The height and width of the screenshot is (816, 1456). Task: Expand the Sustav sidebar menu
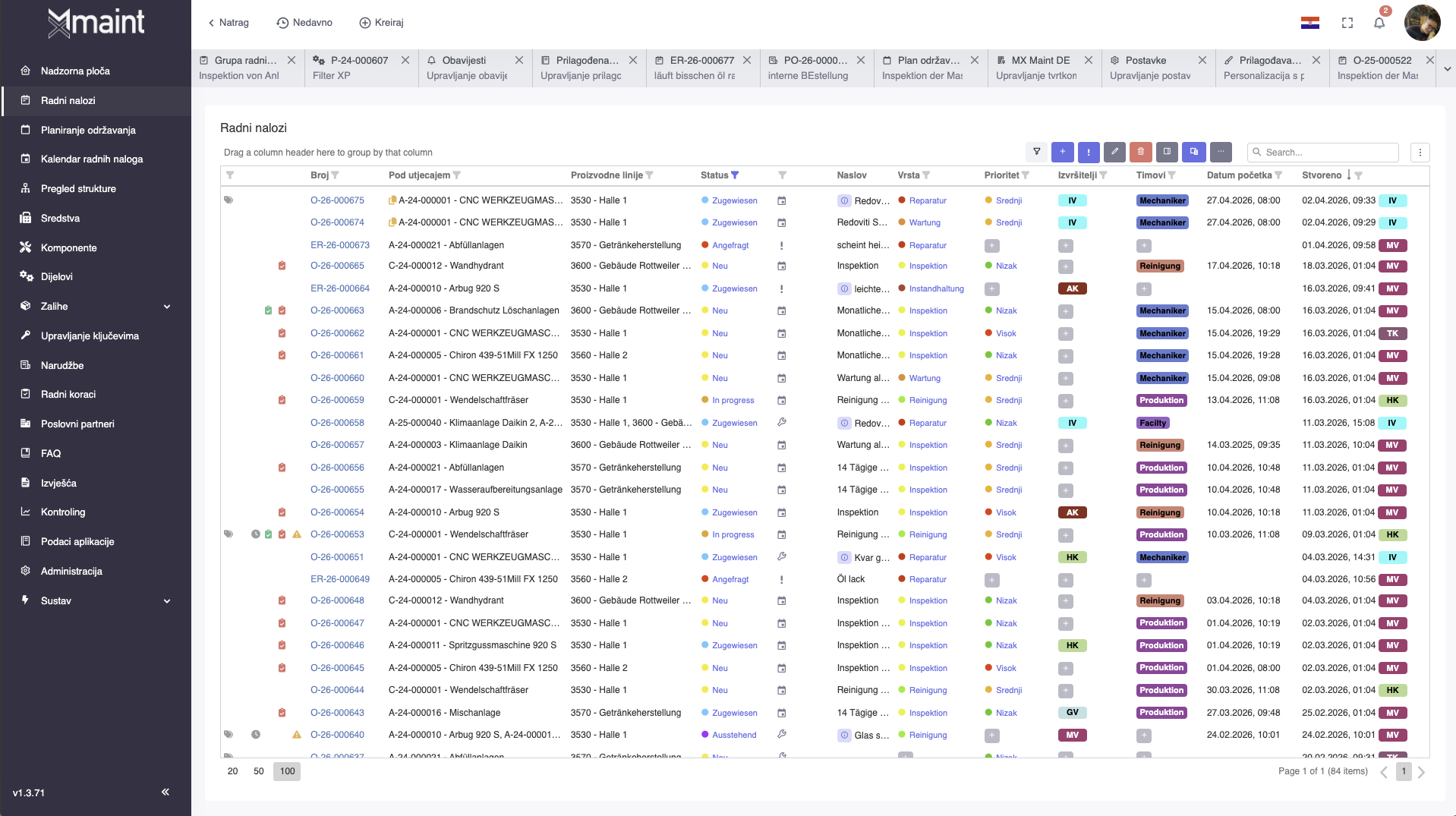click(166, 601)
